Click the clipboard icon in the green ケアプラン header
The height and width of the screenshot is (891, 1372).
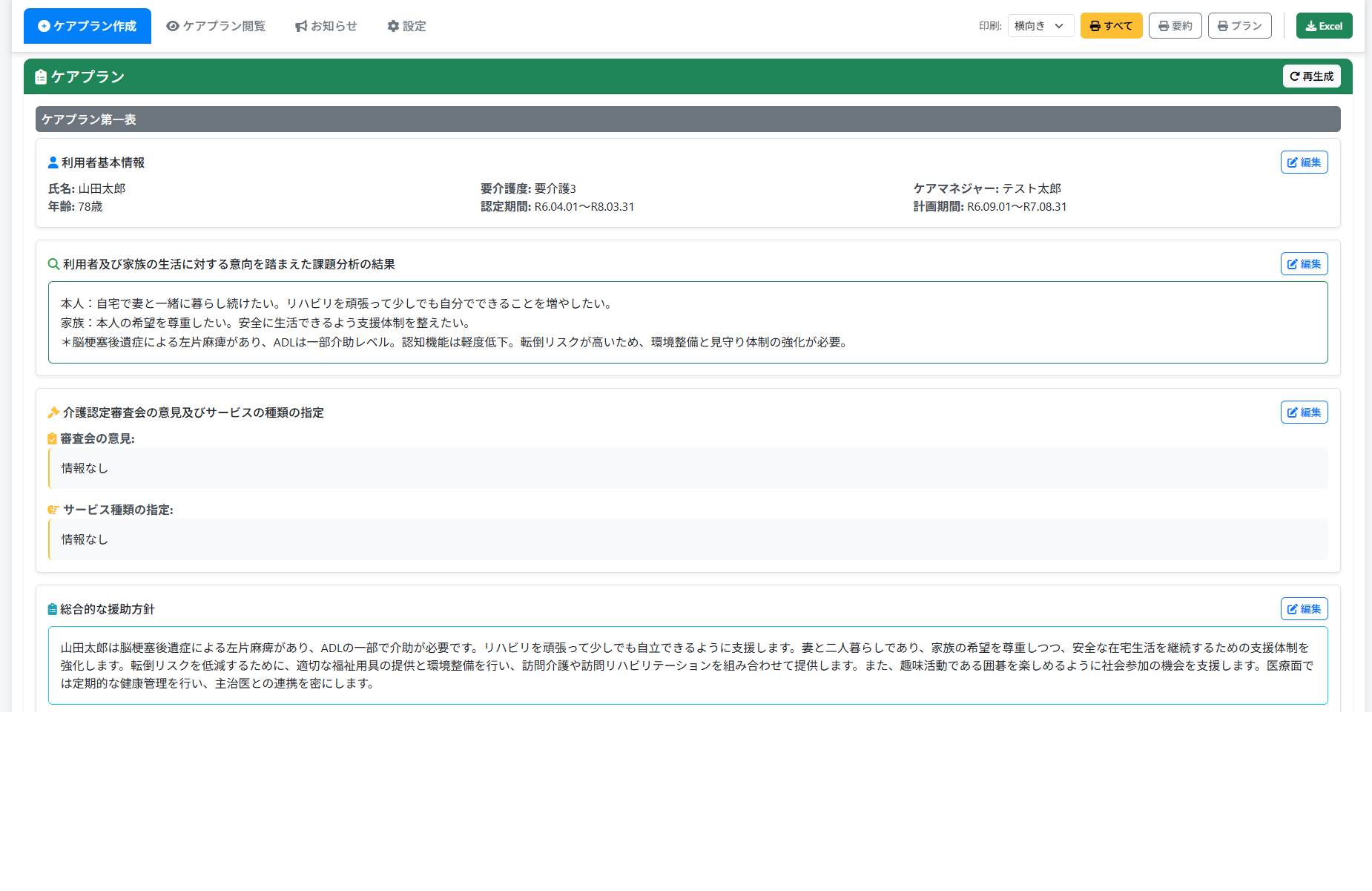pyautogui.click(x=41, y=77)
